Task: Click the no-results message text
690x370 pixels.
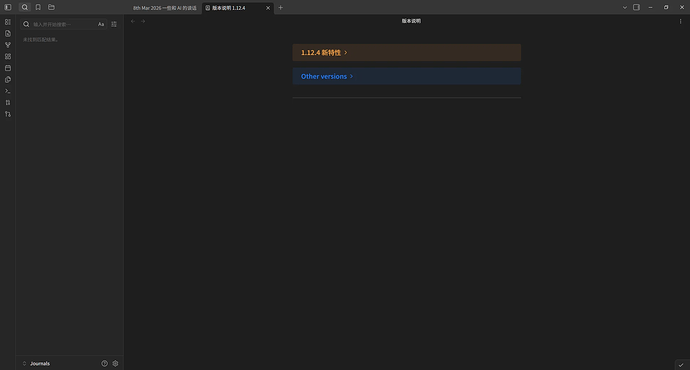Action: 40,40
